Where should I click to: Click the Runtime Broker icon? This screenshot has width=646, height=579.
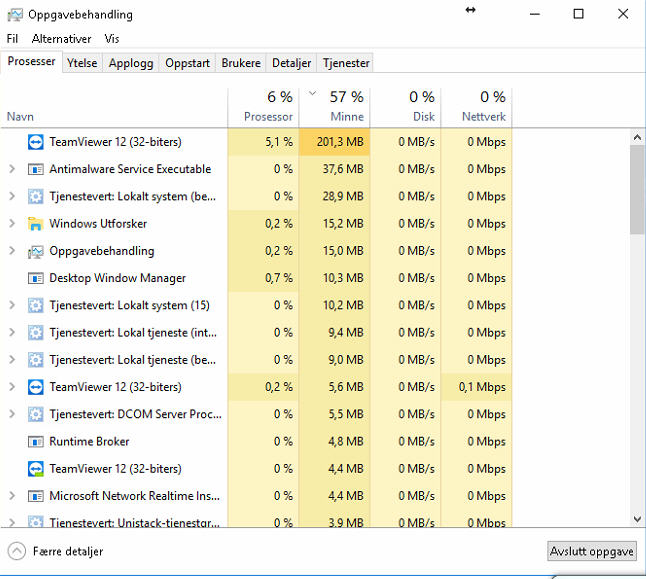tap(35, 442)
